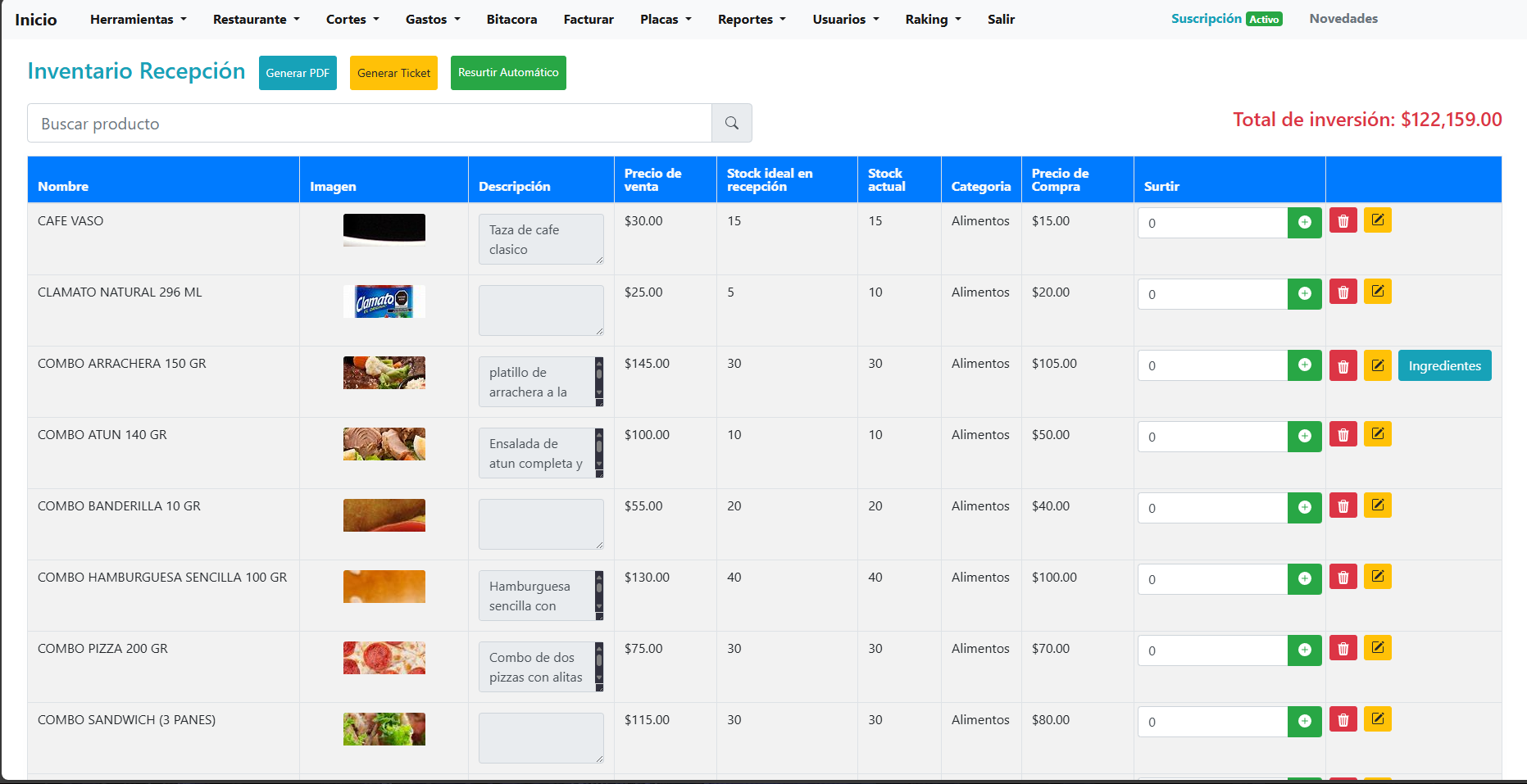Delete the CAFE VASO product
This screenshot has height=784, width=1527.
[x=1343, y=221]
